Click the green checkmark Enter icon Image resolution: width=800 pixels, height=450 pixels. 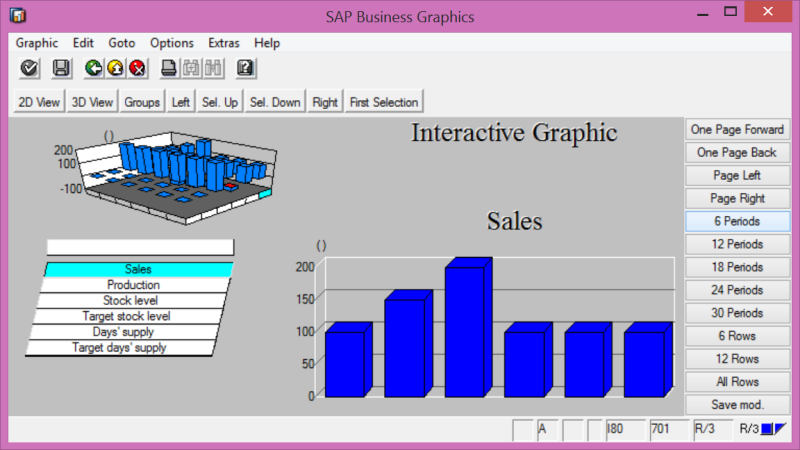[29, 68]
